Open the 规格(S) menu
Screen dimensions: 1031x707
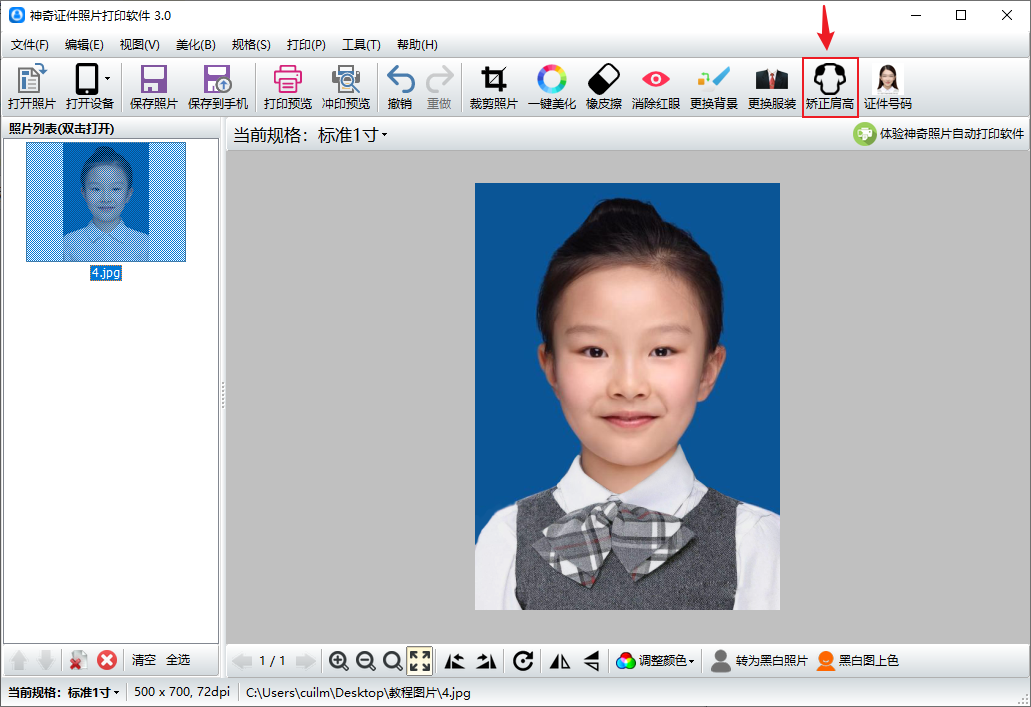coord(250,45)
